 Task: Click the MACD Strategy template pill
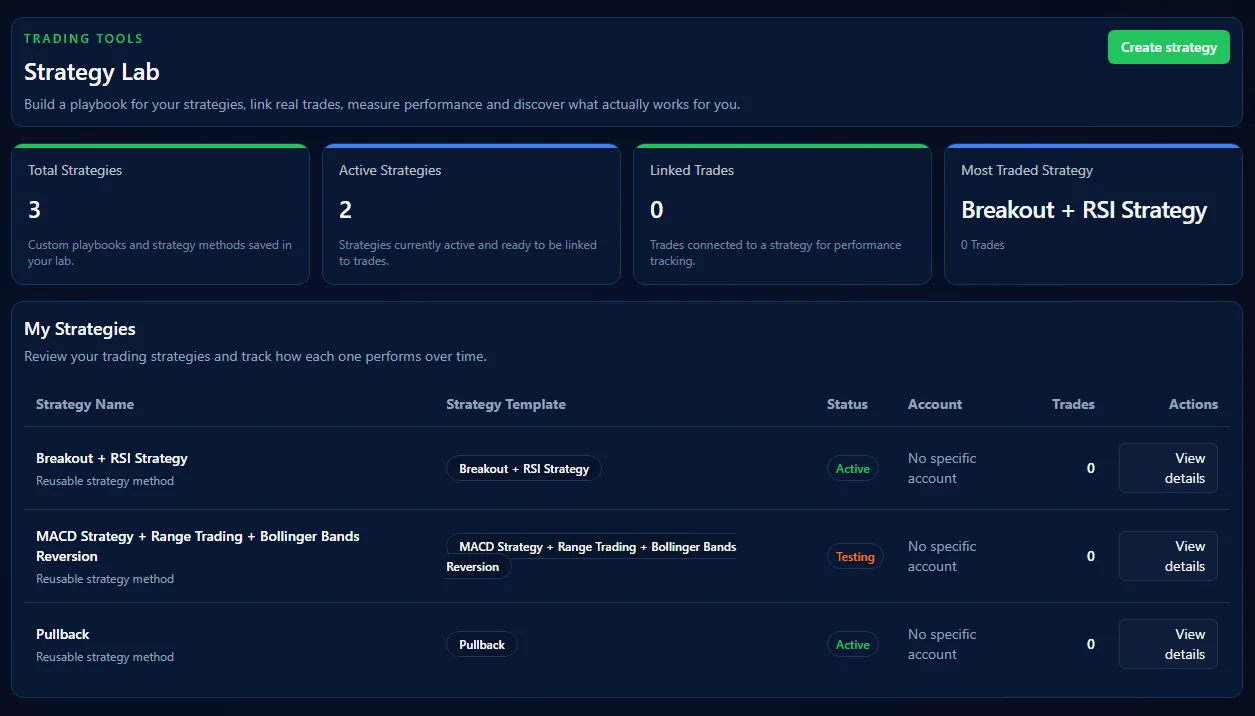tap(591, 556)
